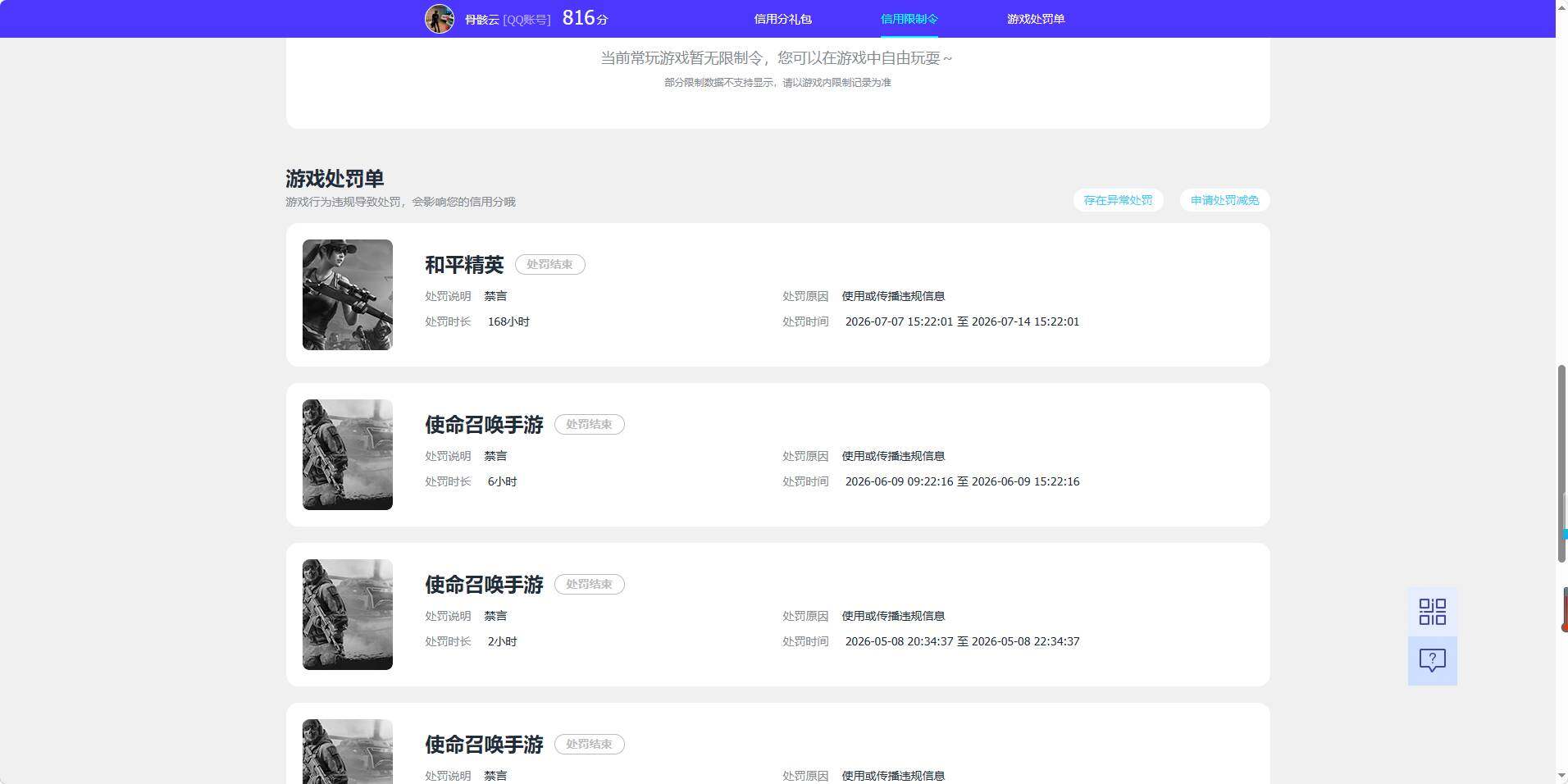Switch to 信用限制令 tab
1568x784 pixels.
pyautogui.click(x=909, y=19)
